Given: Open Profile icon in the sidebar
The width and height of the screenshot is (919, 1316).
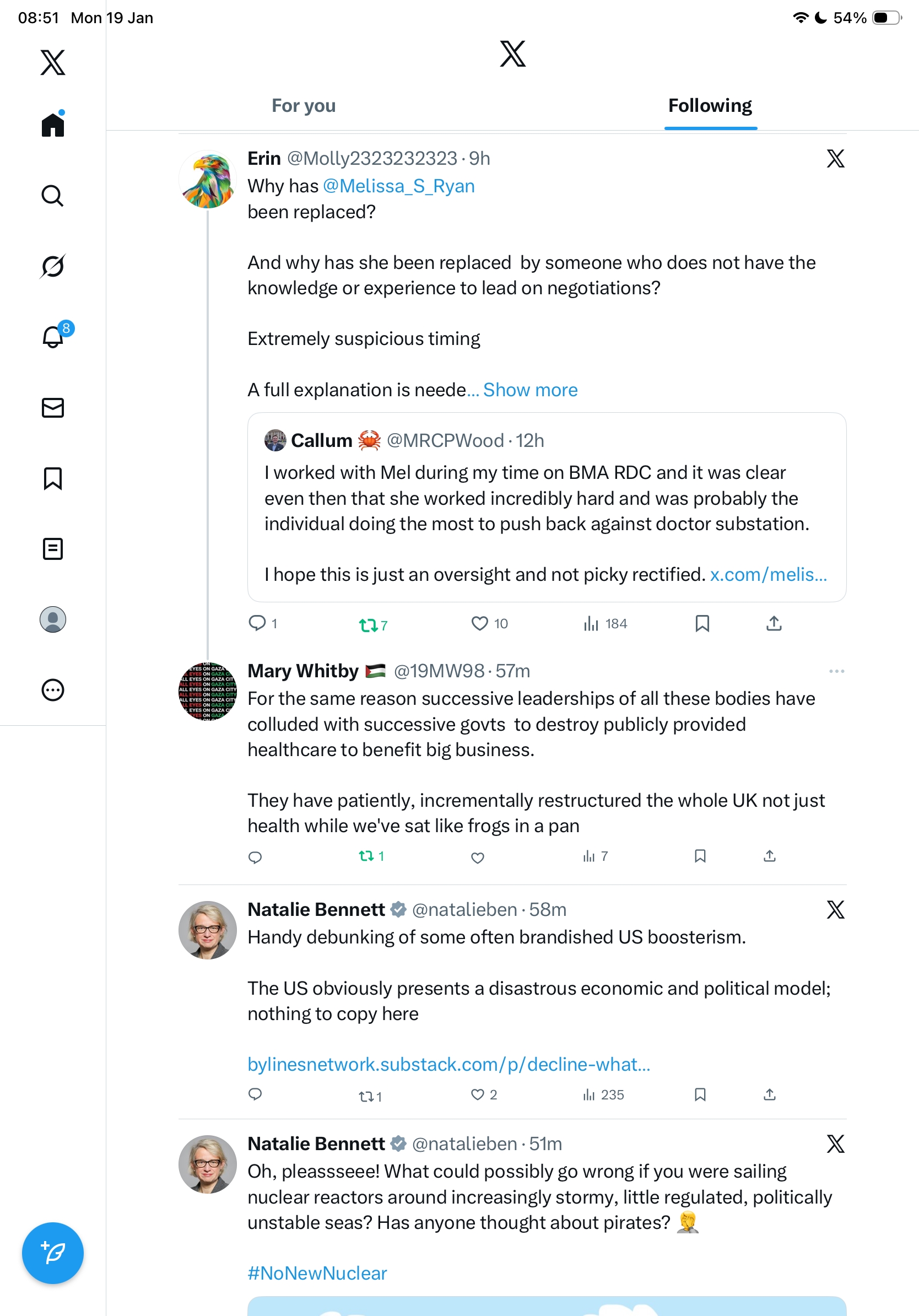Looking at the screenshot, I should pyautogui.click(x=53, y=619).
